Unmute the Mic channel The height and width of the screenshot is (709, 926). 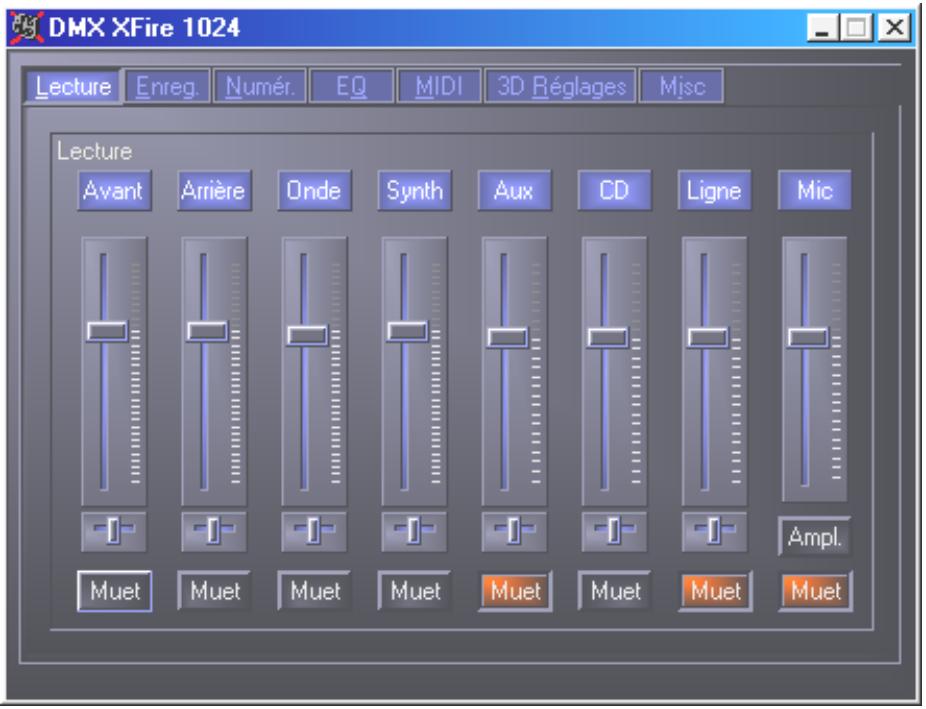816,591
